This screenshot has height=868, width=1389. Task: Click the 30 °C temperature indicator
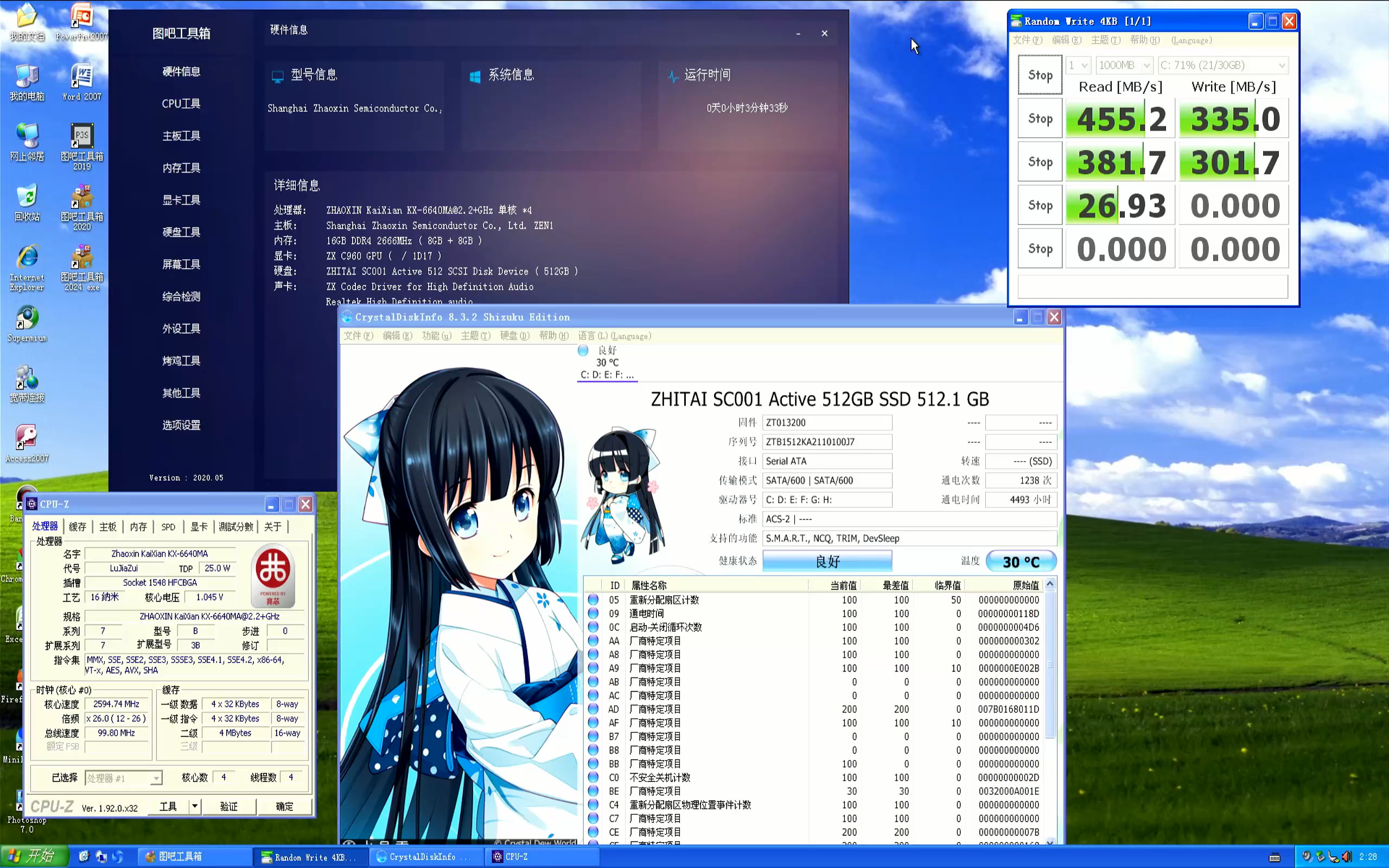1021,561
